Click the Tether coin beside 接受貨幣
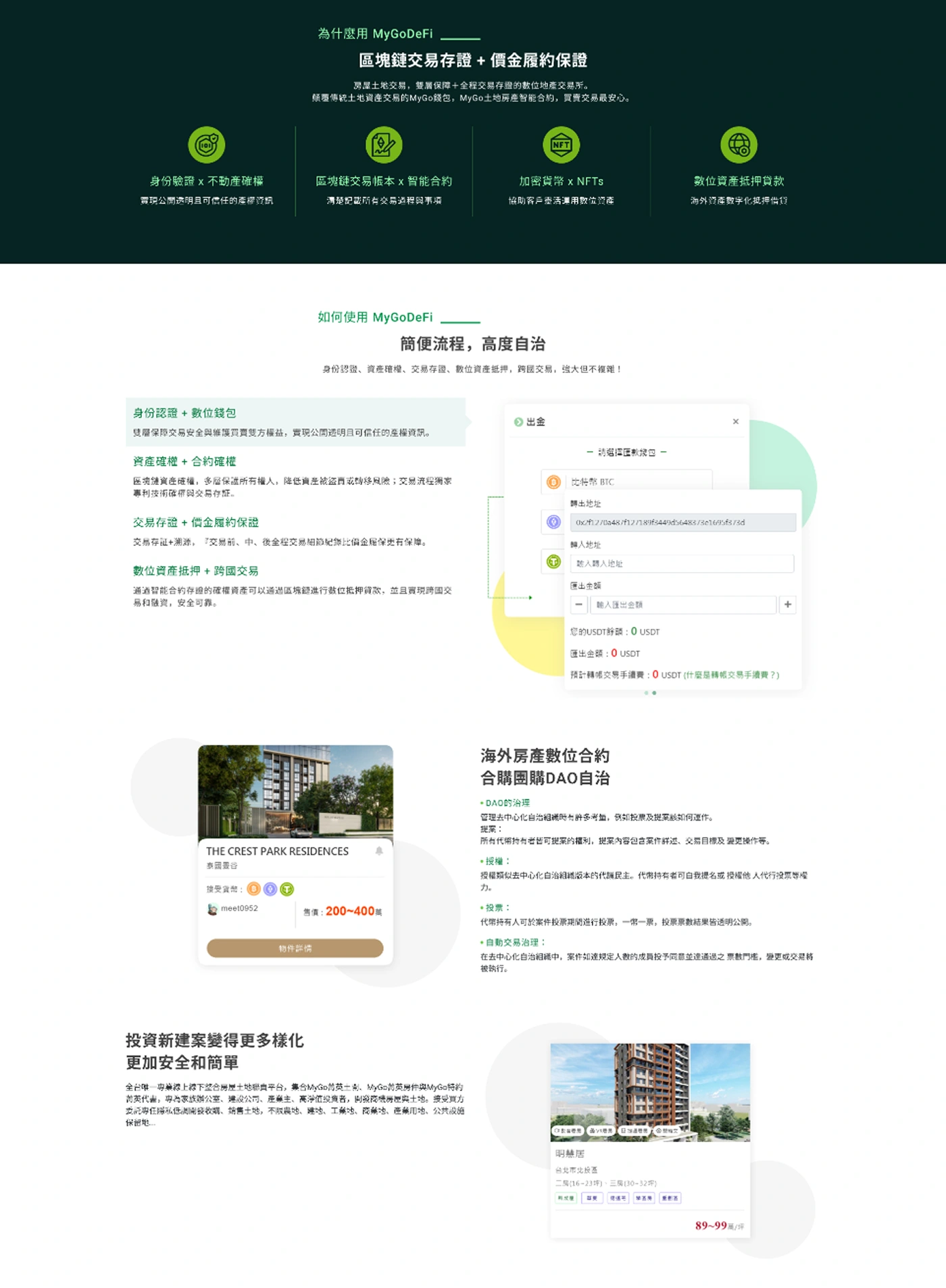Viewport: 946px width, 1288px height. [x=287, y=889]
